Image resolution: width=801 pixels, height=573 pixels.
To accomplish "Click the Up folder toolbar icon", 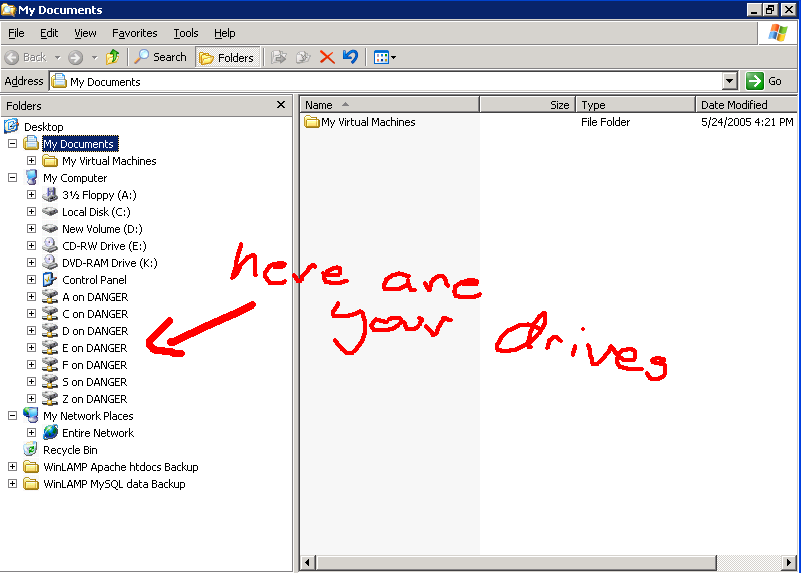I will (x=113, y=57).
